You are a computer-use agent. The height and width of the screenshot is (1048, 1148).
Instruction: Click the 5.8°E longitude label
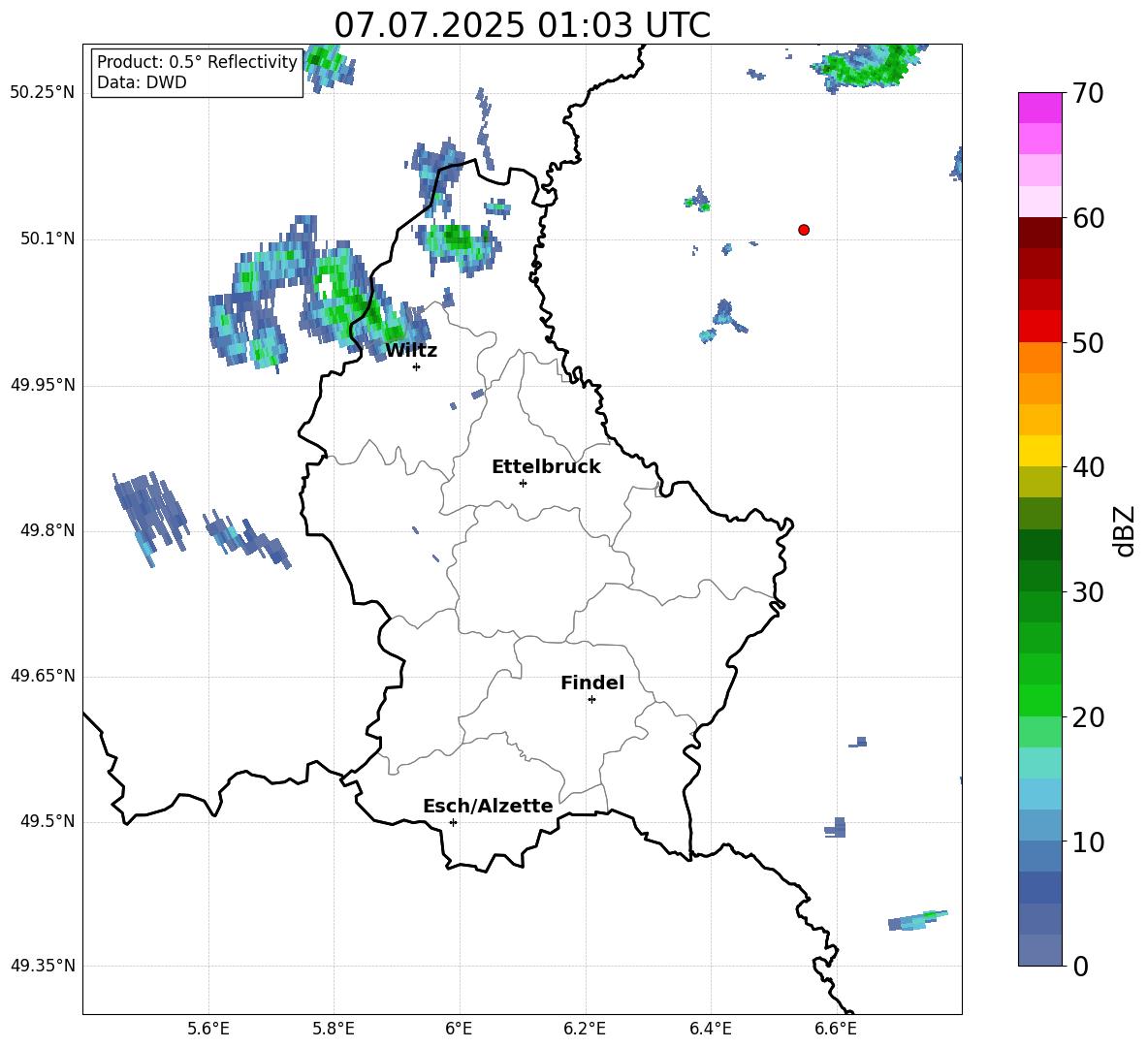334,1029
